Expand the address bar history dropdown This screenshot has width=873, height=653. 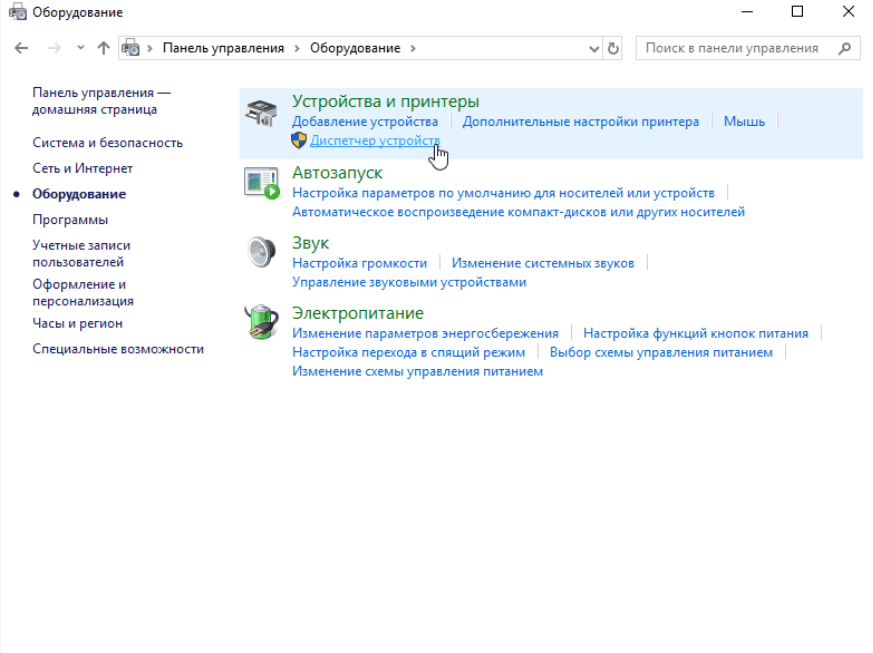tap(594, 49)
